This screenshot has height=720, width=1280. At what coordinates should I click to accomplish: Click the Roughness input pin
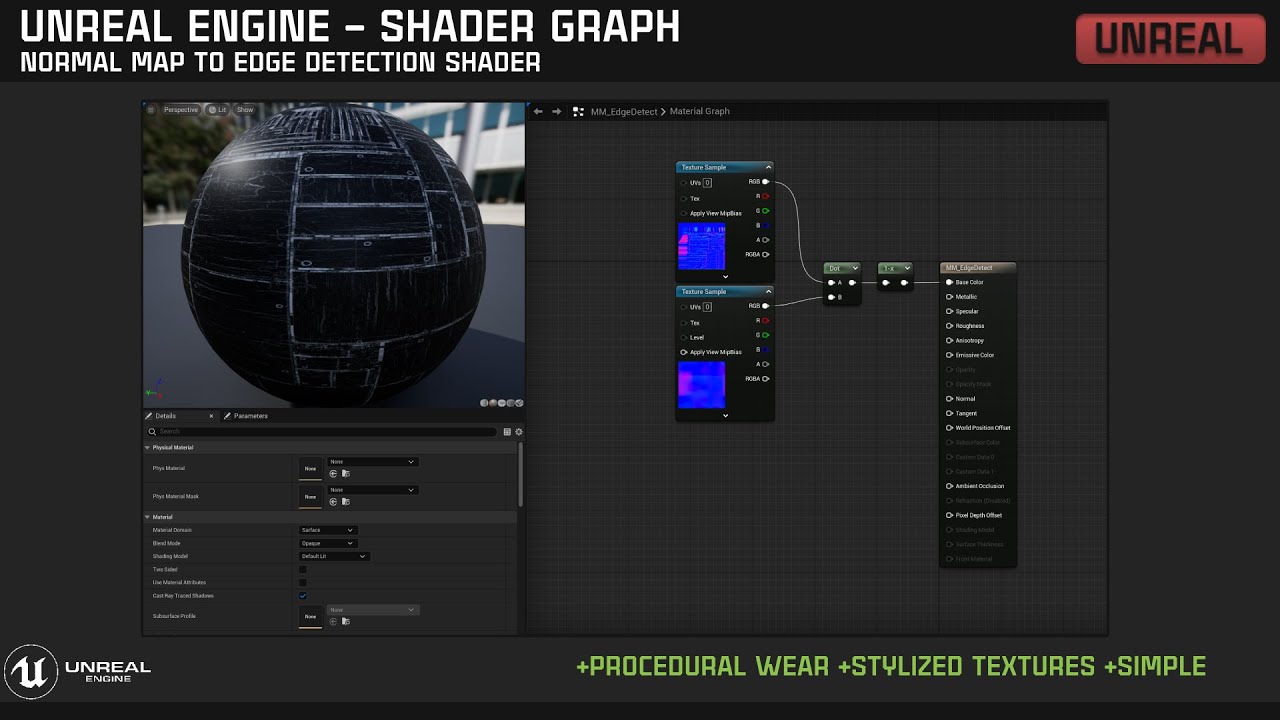949,326
